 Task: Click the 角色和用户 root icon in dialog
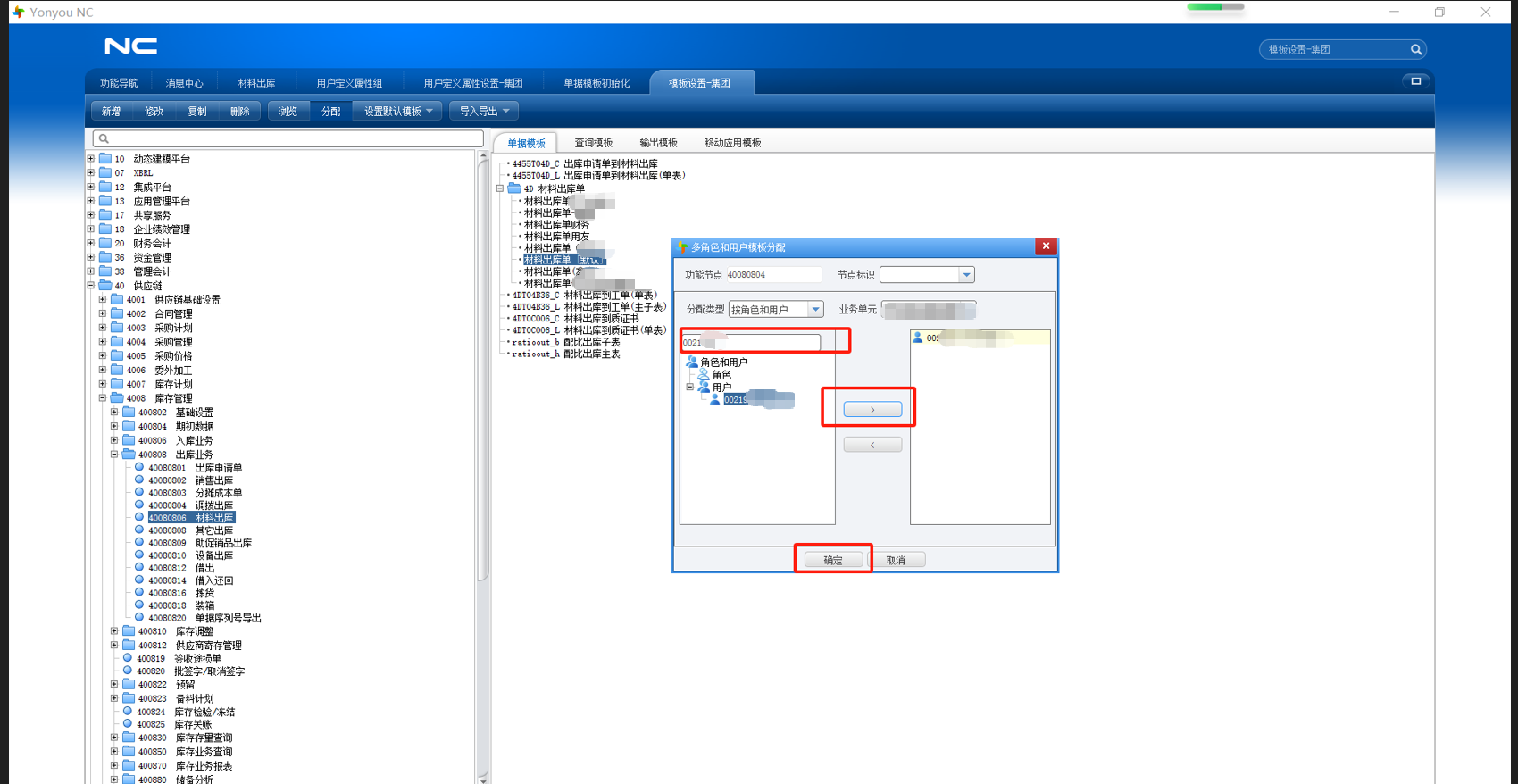coord(692,362)
